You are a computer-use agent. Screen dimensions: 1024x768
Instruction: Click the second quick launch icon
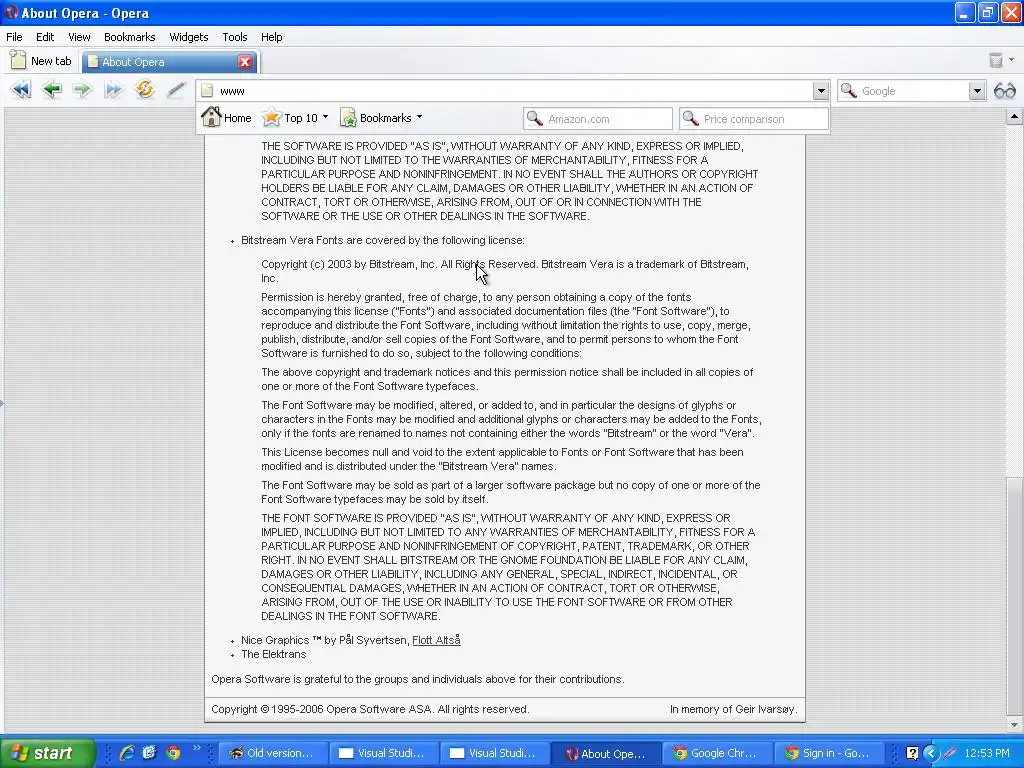tap(150, 753)
